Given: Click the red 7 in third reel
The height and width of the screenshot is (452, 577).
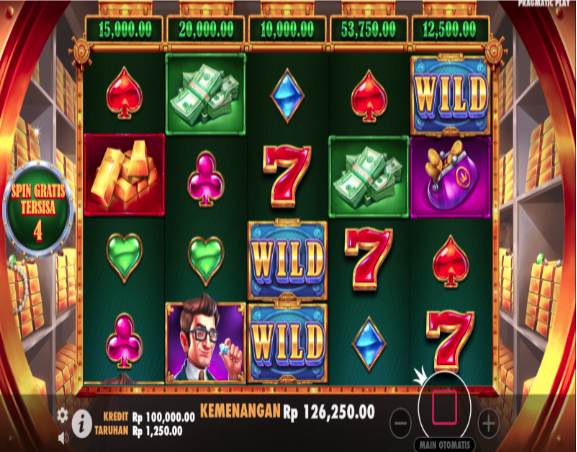Looking at the screenshot, I should tap(287, 176).
